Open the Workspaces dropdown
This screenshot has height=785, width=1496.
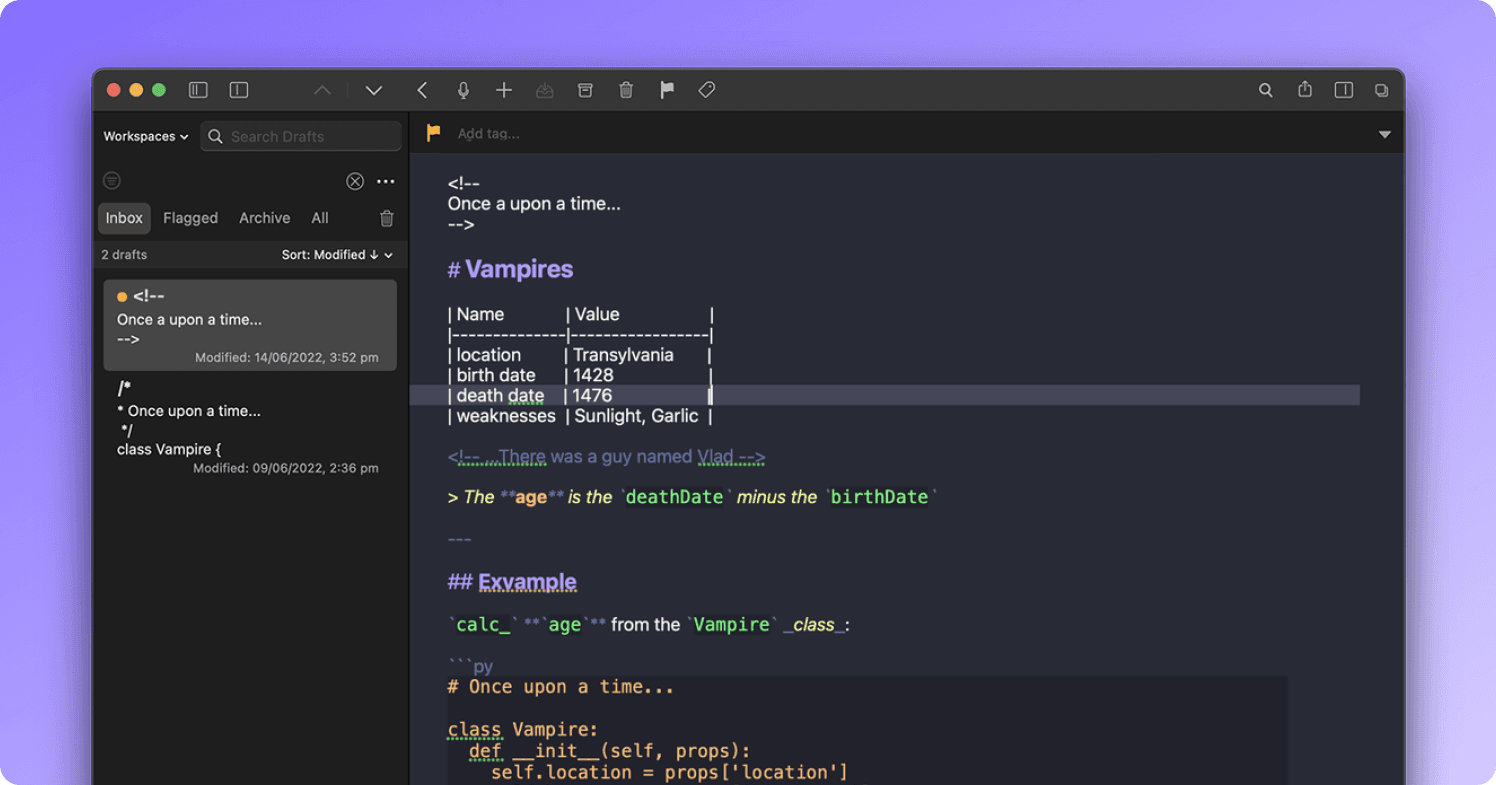[x=146, y=137]
